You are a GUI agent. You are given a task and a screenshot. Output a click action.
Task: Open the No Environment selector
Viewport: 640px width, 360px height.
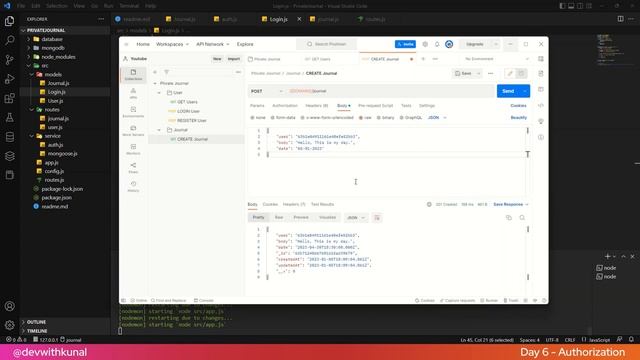click(x=496, y=59)
